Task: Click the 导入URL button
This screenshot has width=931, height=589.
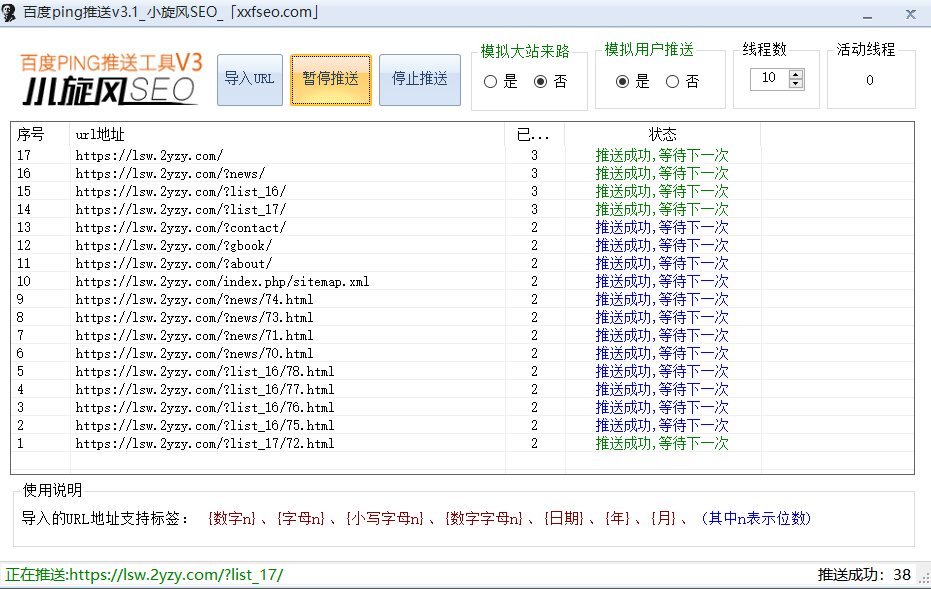Action: [249, 79]
